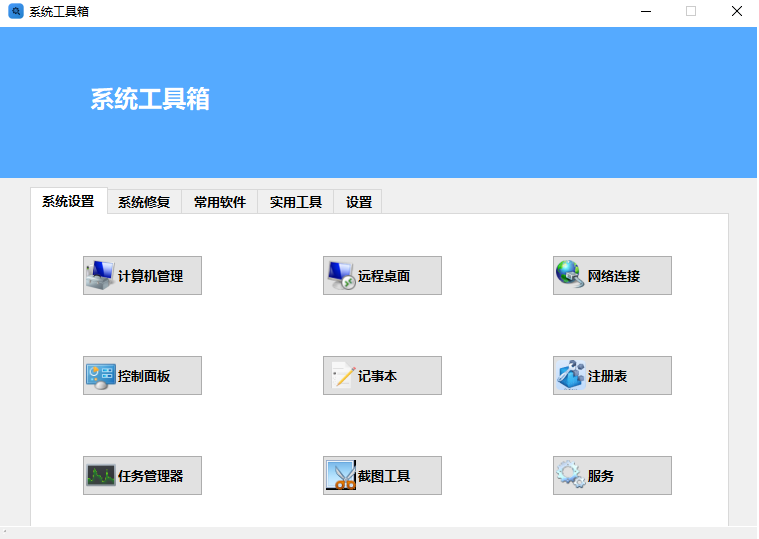Open the 实用工具 tab
Viewport: 759px width, 539px height.
(296, 202)
